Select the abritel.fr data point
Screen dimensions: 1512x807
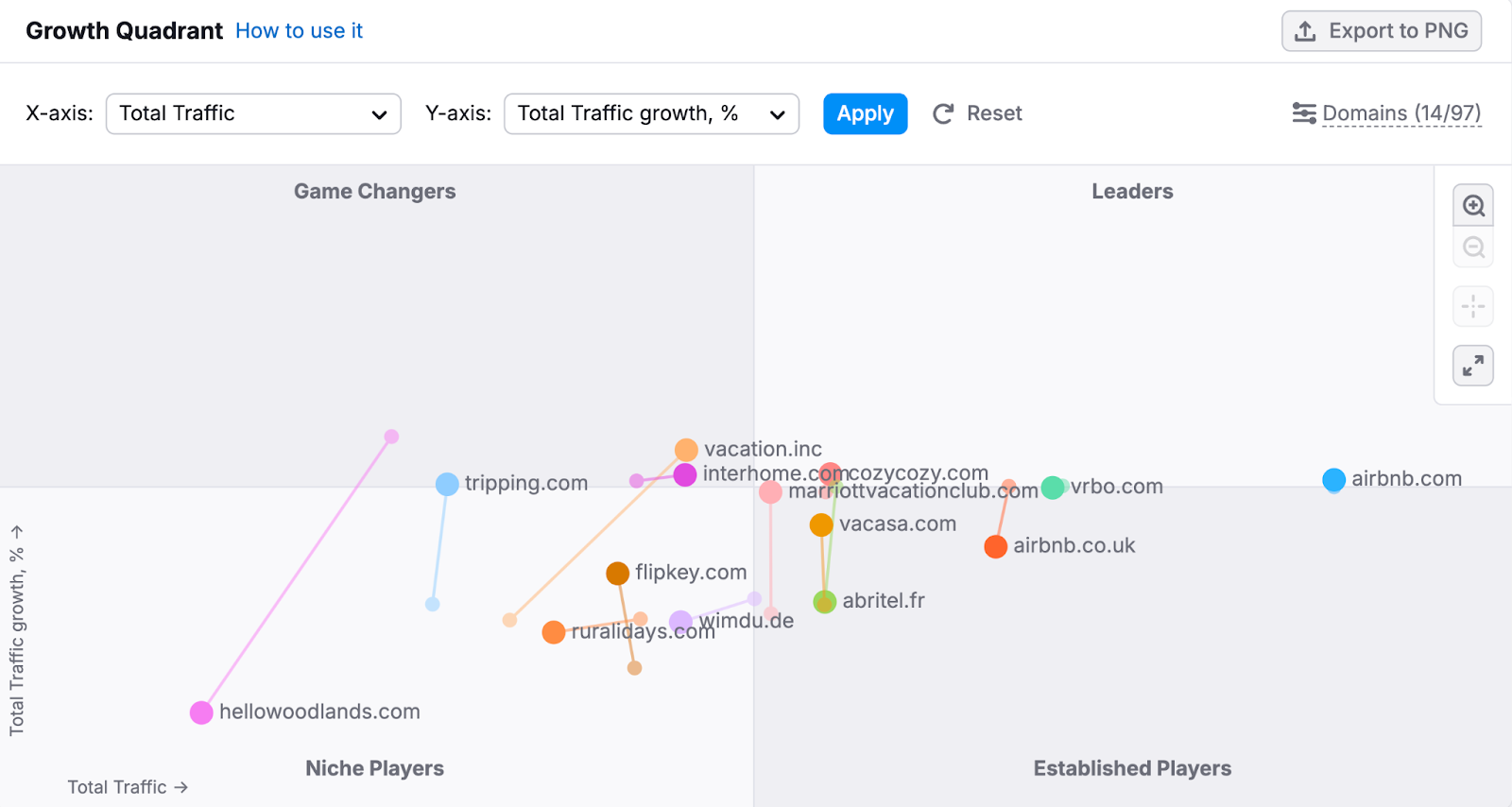(x=825, y=602)
